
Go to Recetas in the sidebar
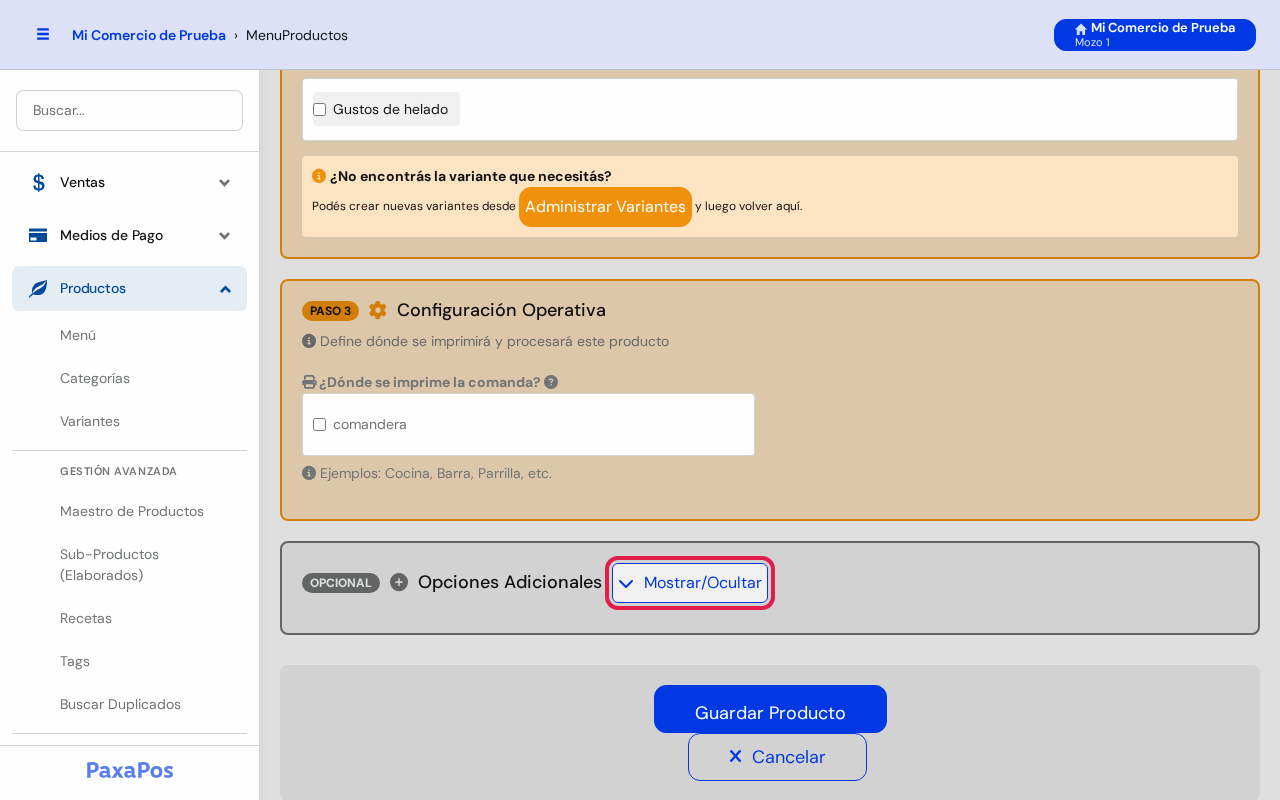coord(86,618)
